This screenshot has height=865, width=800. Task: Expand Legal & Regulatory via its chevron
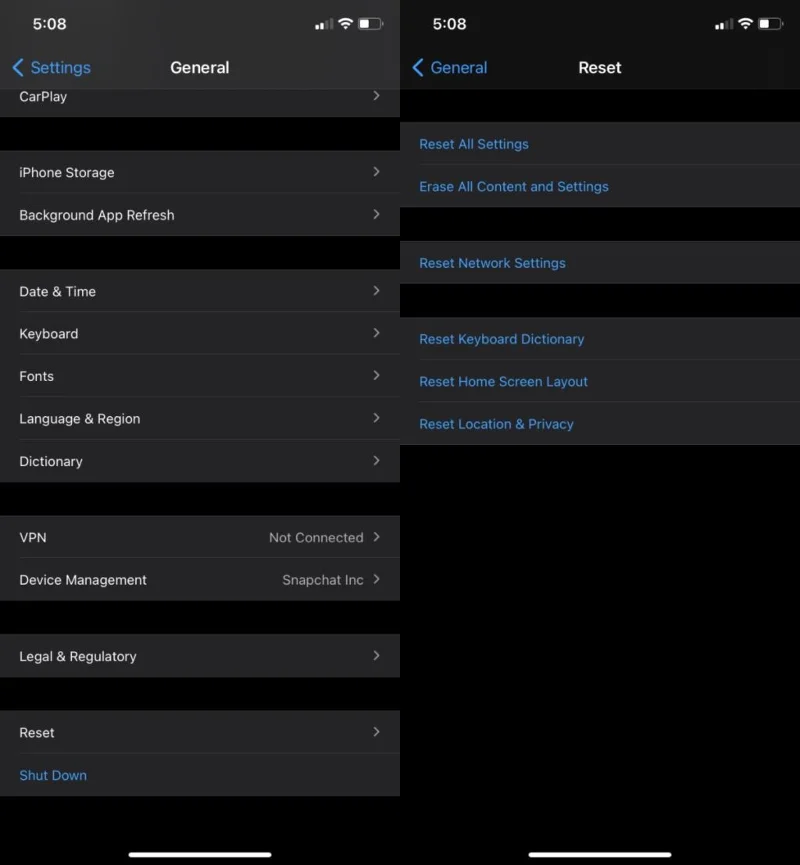pos(376,656)
